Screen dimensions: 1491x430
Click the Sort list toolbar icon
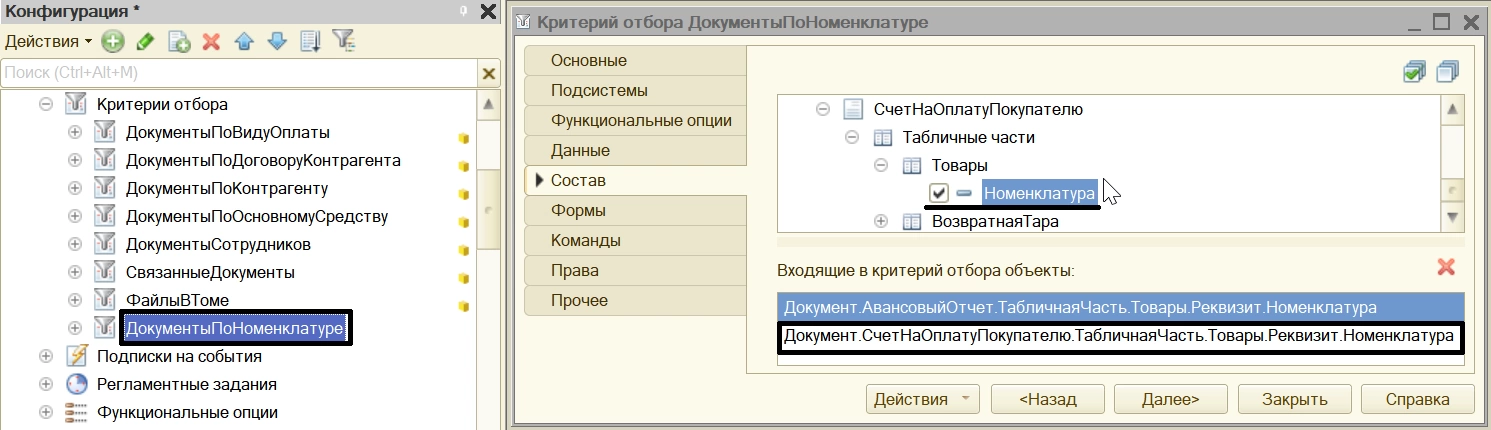coord(310,42)
